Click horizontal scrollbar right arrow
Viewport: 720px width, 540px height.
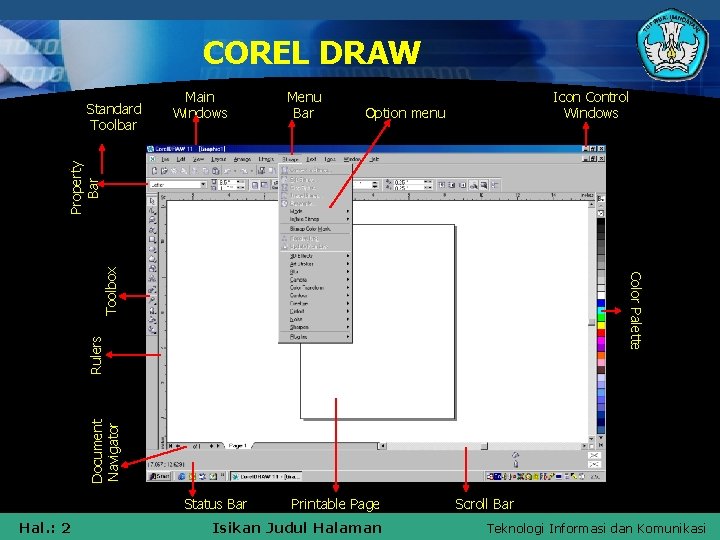pos(584,446)
